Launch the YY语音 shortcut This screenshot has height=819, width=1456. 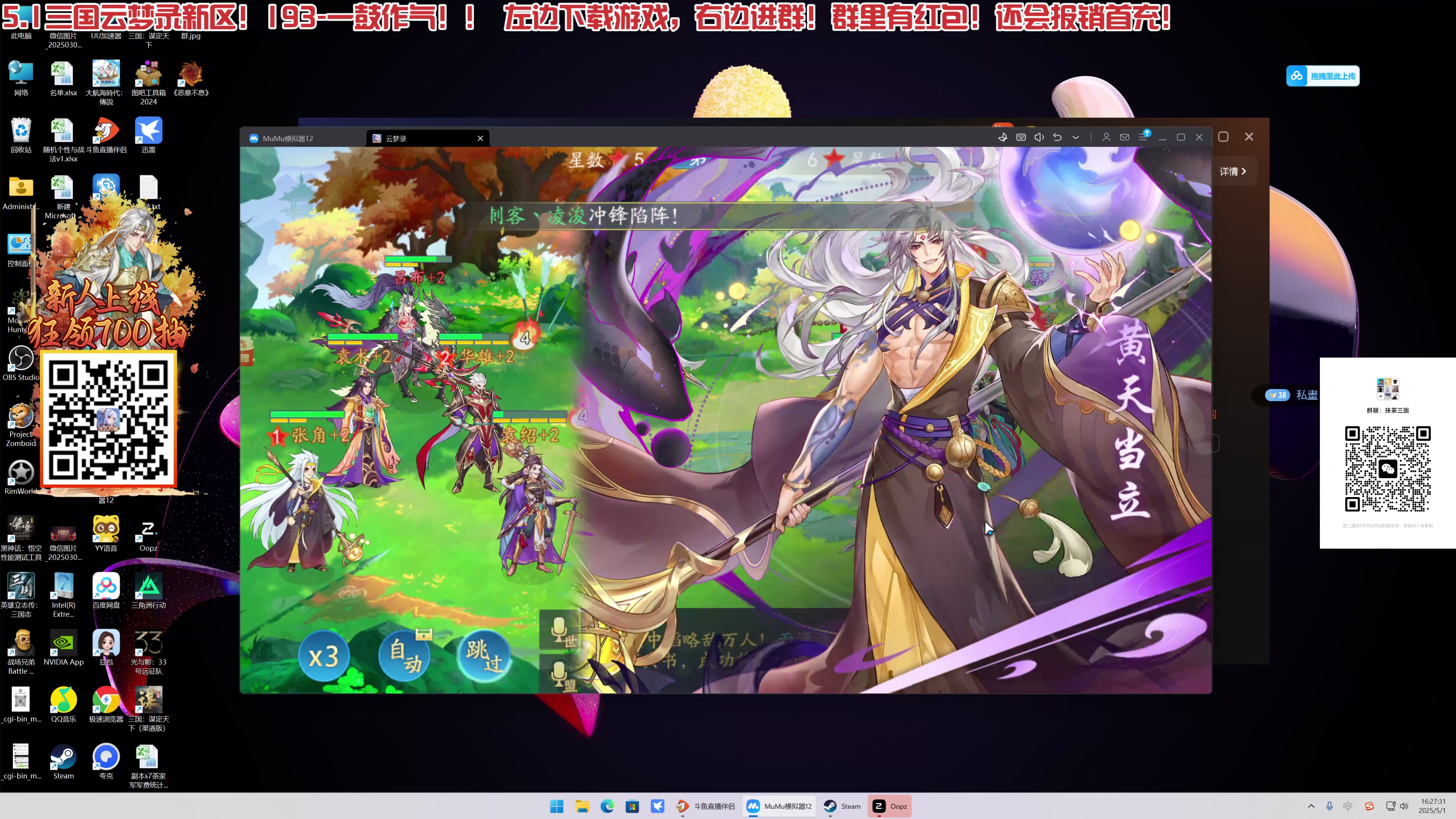pyautogui.click(x=106, y=533)
